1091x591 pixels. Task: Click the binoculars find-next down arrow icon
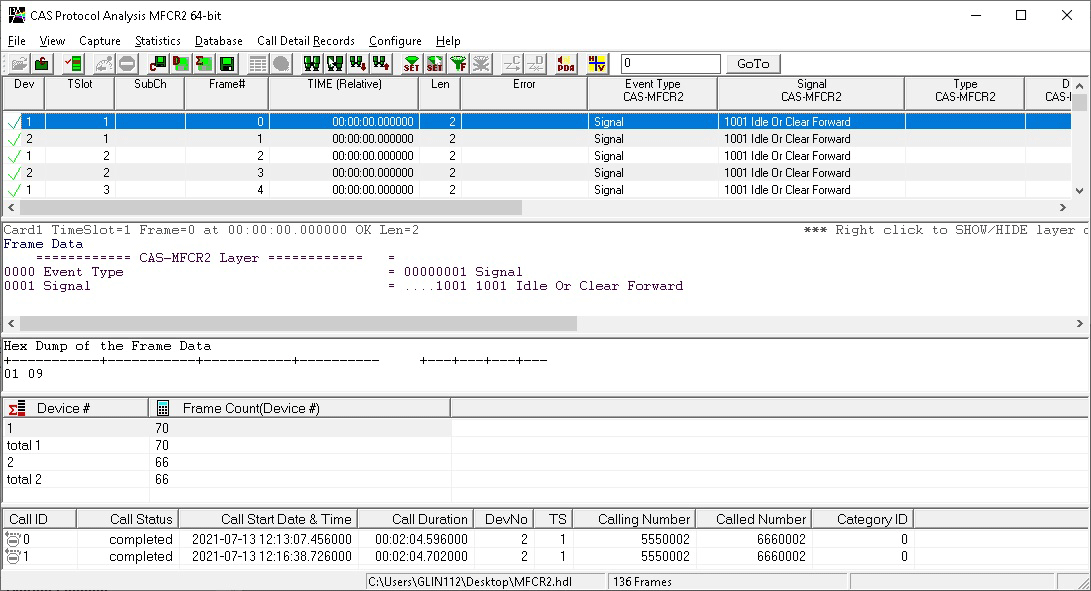358,64
